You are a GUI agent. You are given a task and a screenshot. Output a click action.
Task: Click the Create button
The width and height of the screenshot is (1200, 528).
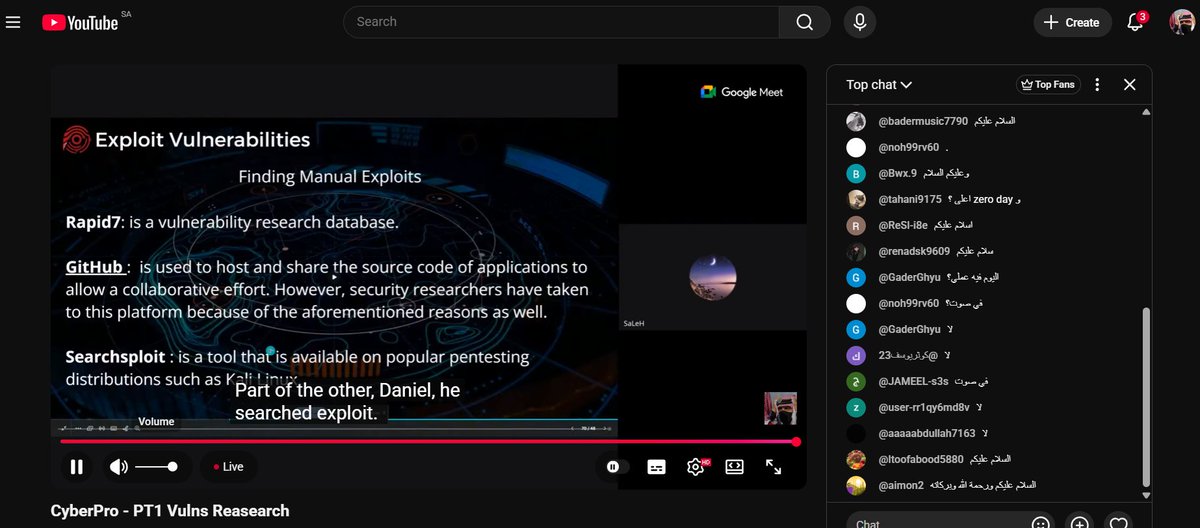point(1072,22)
